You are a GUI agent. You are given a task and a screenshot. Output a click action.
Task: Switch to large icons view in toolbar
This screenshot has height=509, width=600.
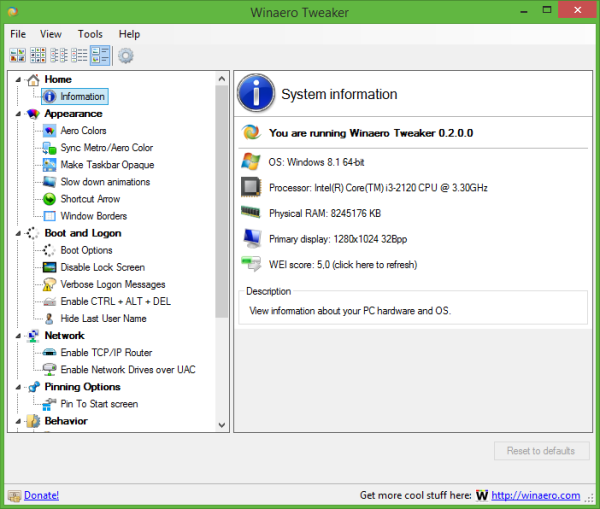pyautogui.click(x=18, y=55)
